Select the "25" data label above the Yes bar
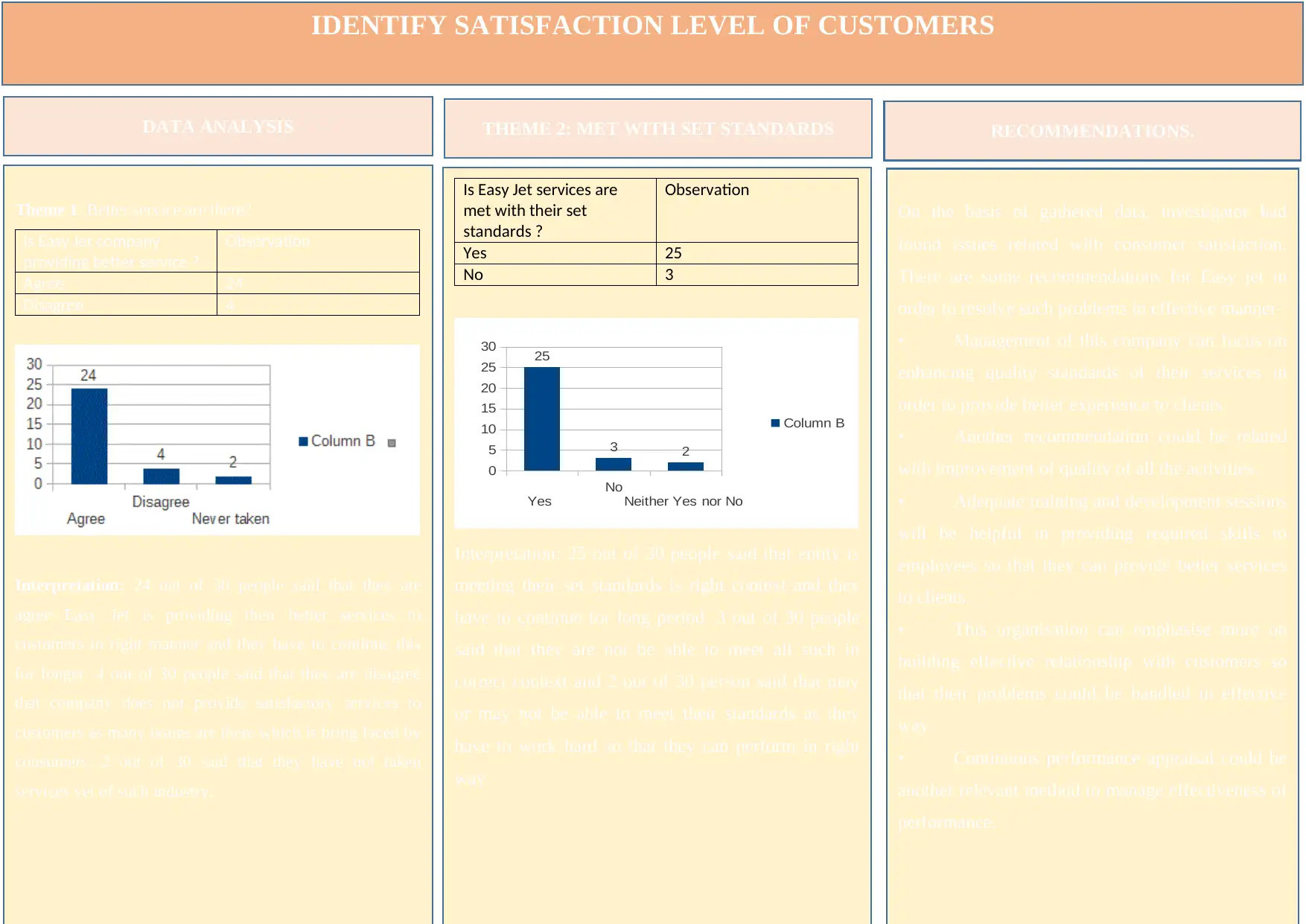1306x924 pixels. [542, 356]
